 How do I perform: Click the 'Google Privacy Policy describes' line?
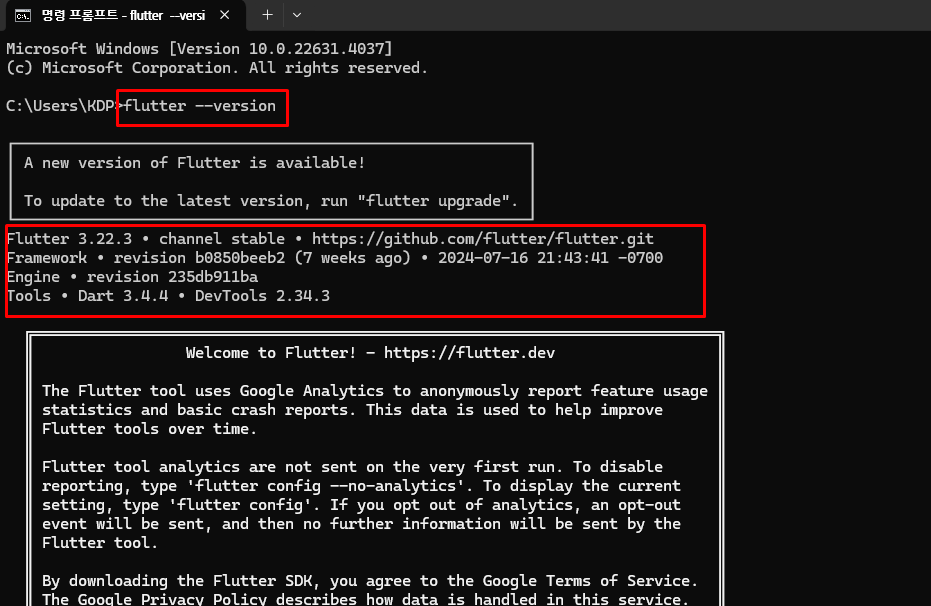[365, 599]
